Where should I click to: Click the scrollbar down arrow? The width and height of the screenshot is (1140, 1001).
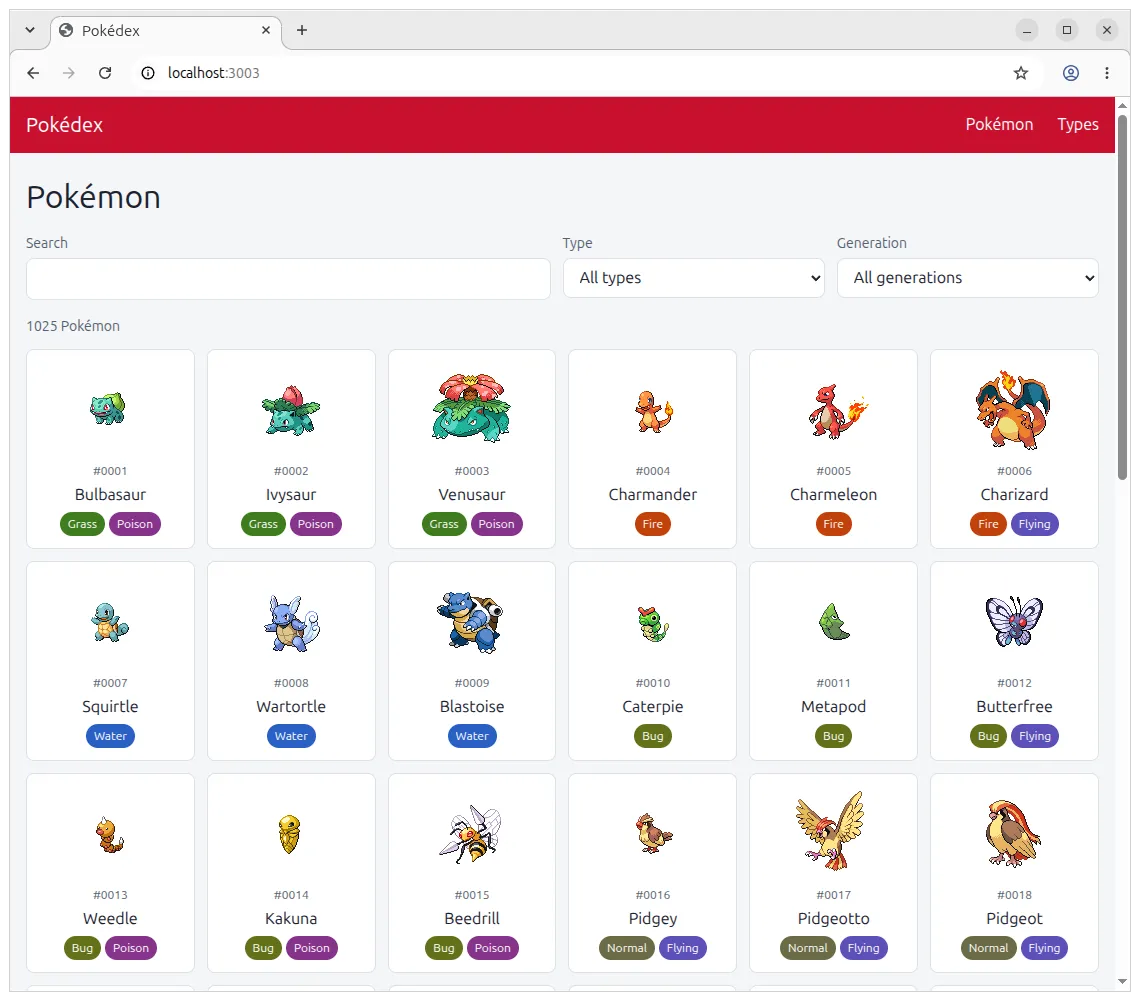pyautogui.click(x=1123, y=982)
